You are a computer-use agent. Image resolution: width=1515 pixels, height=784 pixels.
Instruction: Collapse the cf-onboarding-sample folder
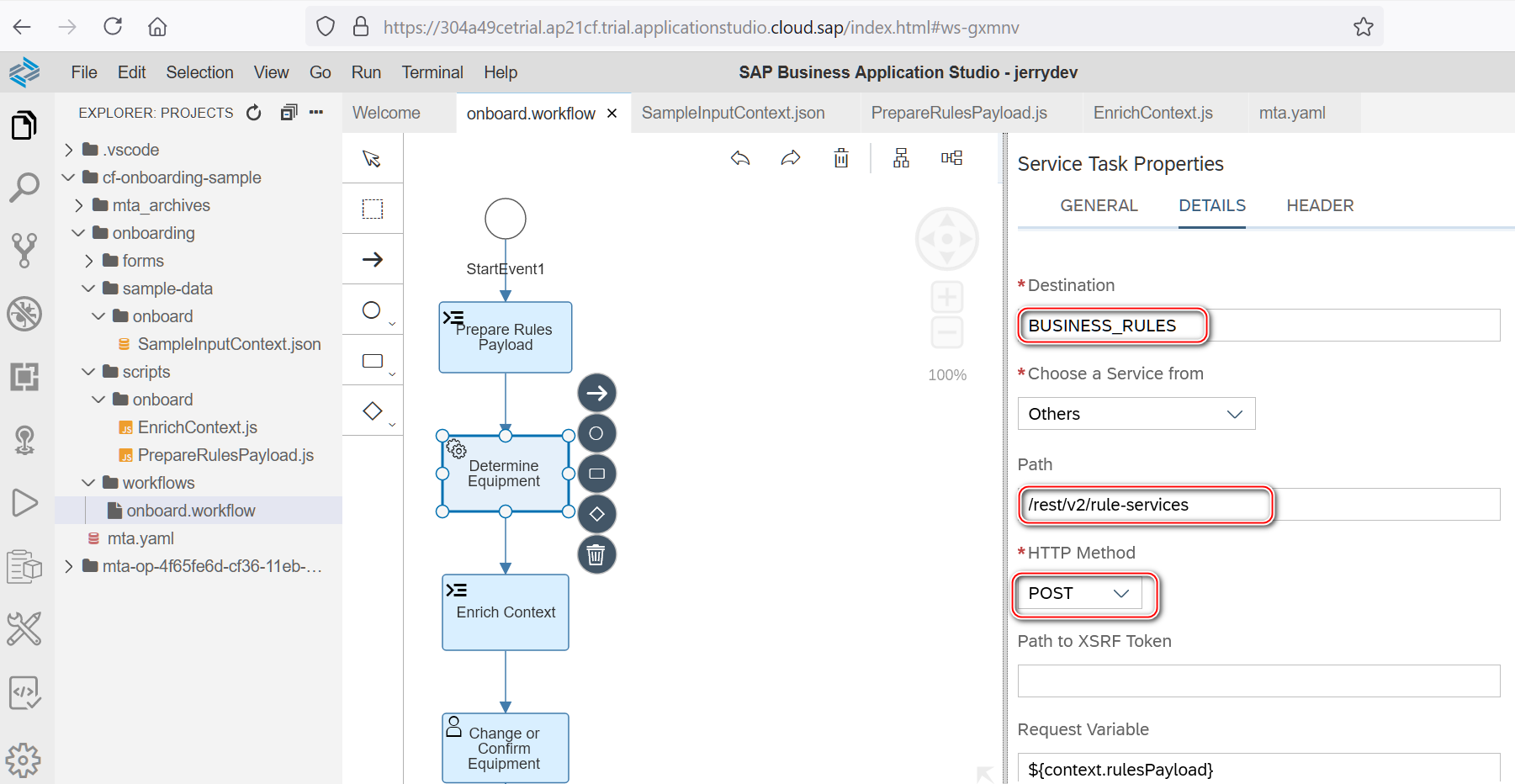click(67, 177)
